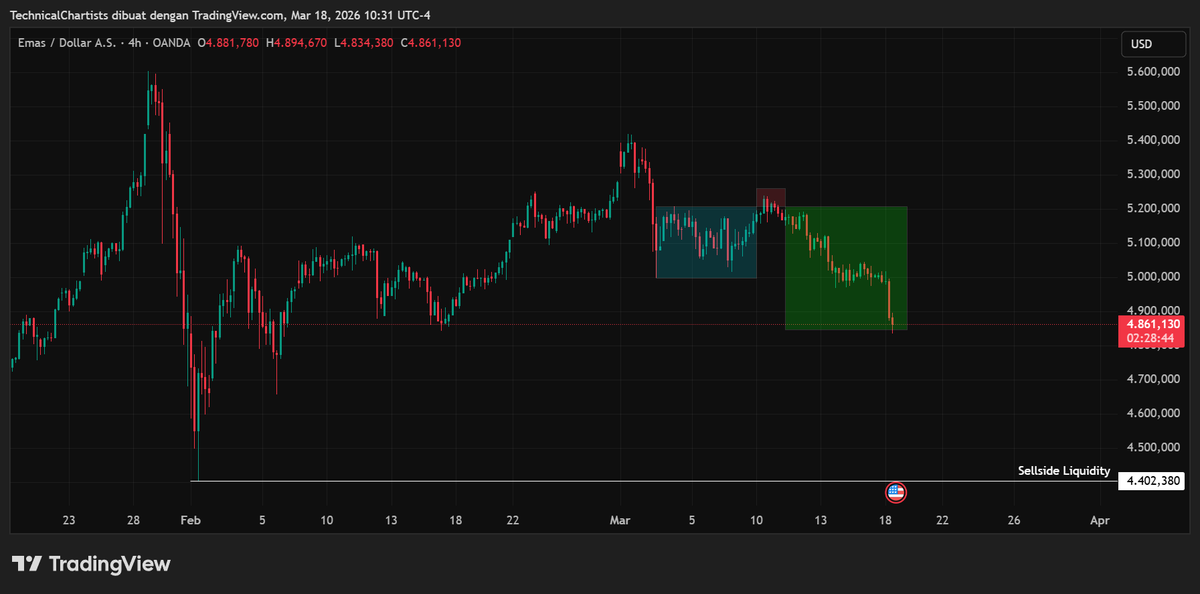Click the Feb label on time axis
The width and height of the screenshot is (1200, 594).
tap(191, 520)
